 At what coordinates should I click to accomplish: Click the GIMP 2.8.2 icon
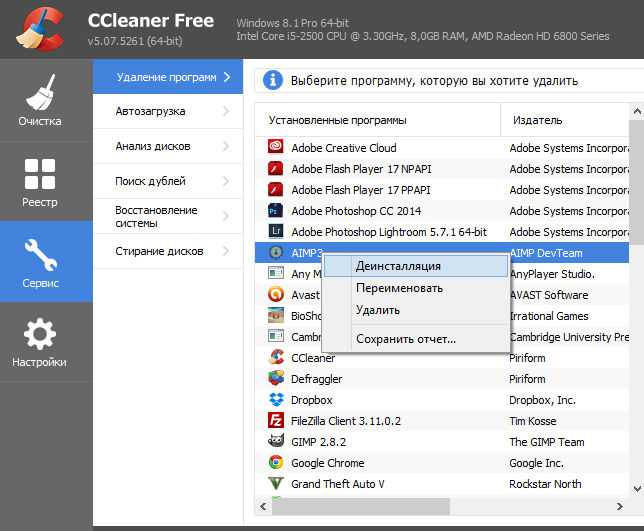pyautogui.click(x=276, y=441)
